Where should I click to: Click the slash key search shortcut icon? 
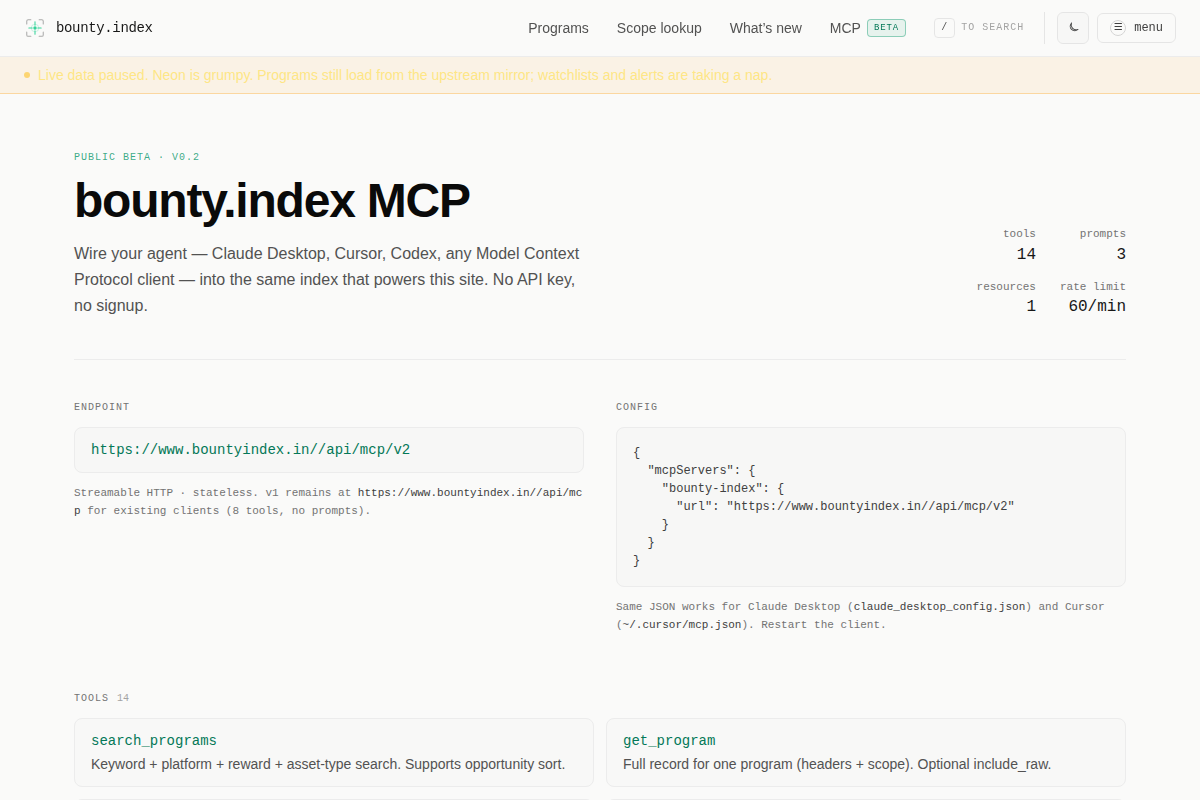click(x=944, y=28)
